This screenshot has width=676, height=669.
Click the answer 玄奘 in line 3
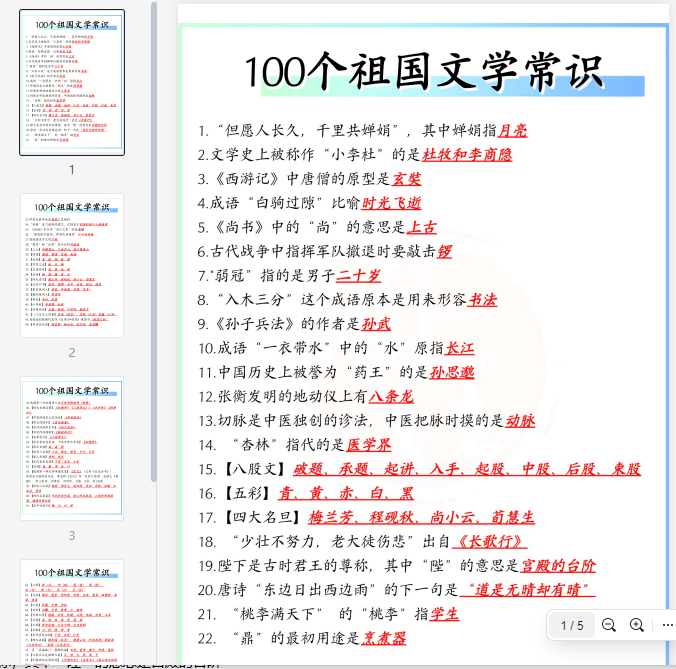(406, 179)
